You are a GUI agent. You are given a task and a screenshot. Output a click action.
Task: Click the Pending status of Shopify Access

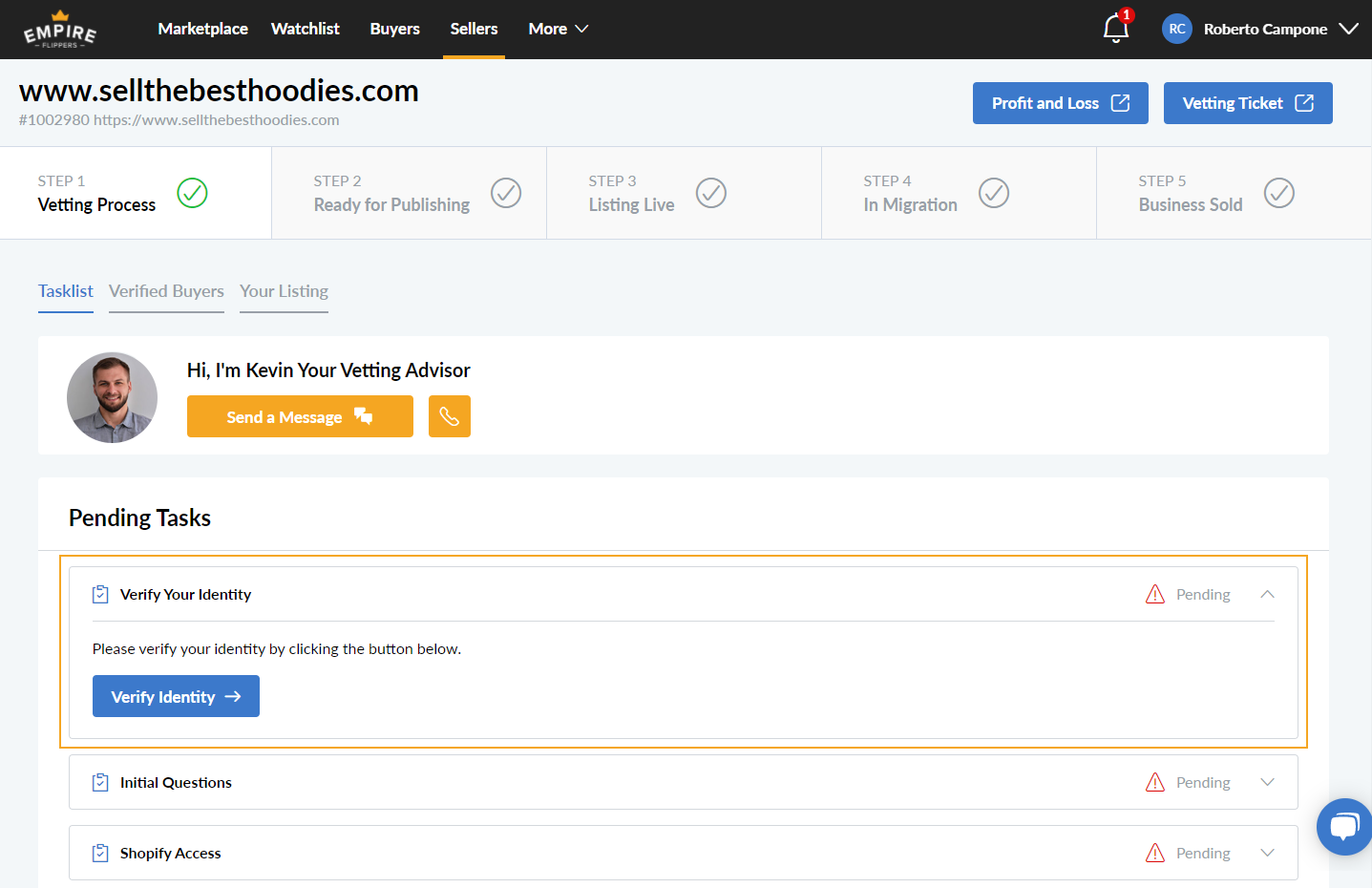pos(1203,853)
